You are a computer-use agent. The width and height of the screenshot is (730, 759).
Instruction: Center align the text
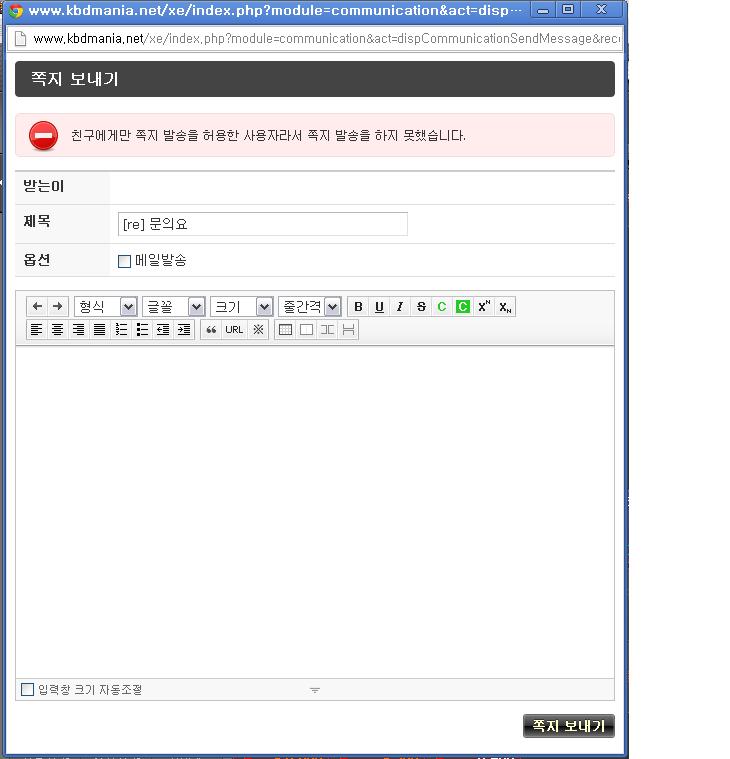click(57, 330)
